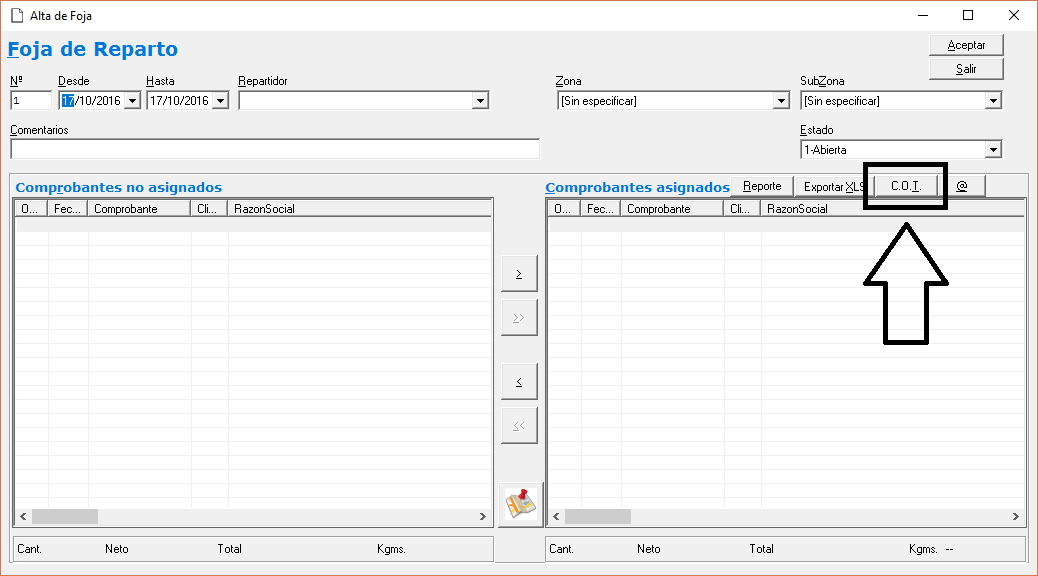Remove selected comprobante from assigned list
This screenshot has height=576, width=1038.
click(x=519, y=381)
